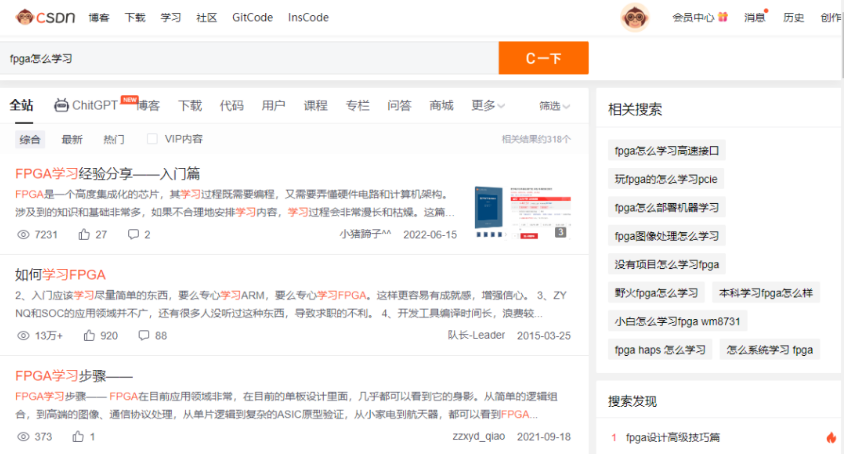
Task: Open article FPGA学习步骤——
Action: 74,375
